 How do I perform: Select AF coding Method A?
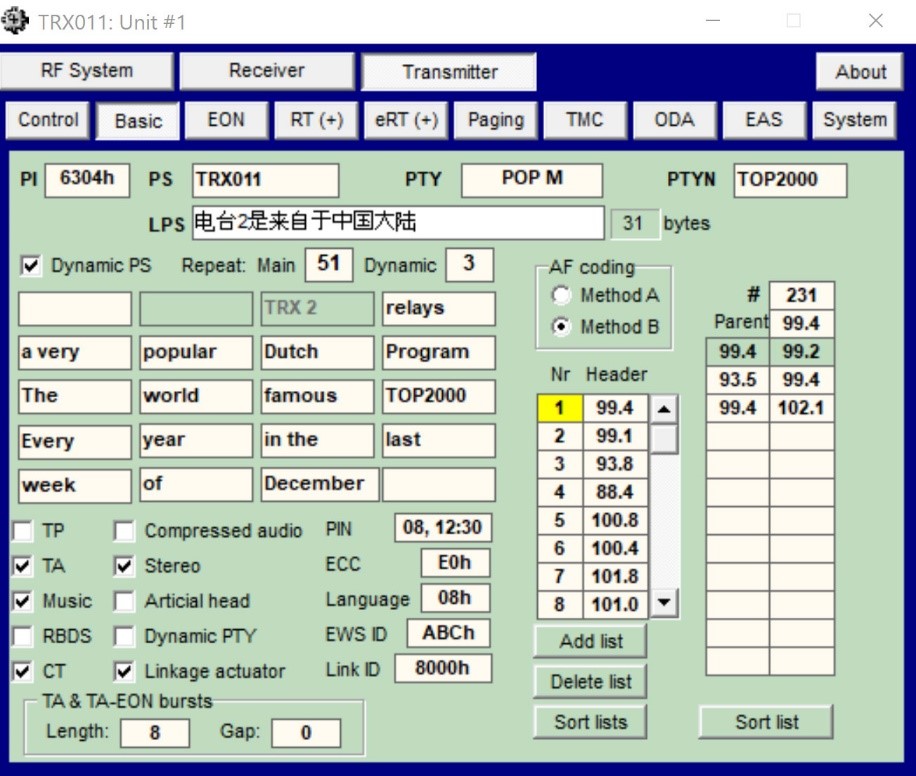(x=562, y=296)
